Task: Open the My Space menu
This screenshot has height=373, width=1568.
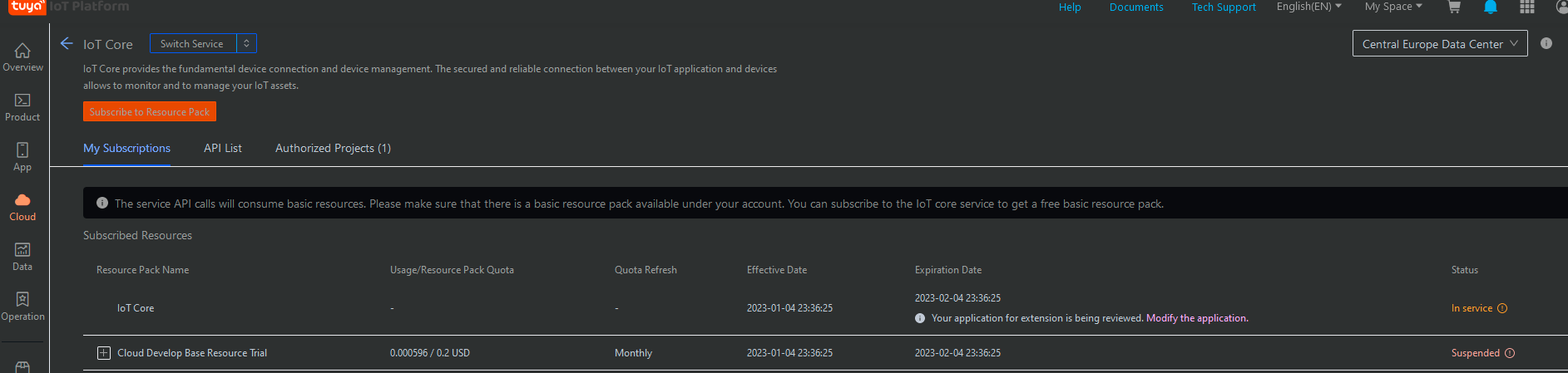Action: (x=1393, y=7)
